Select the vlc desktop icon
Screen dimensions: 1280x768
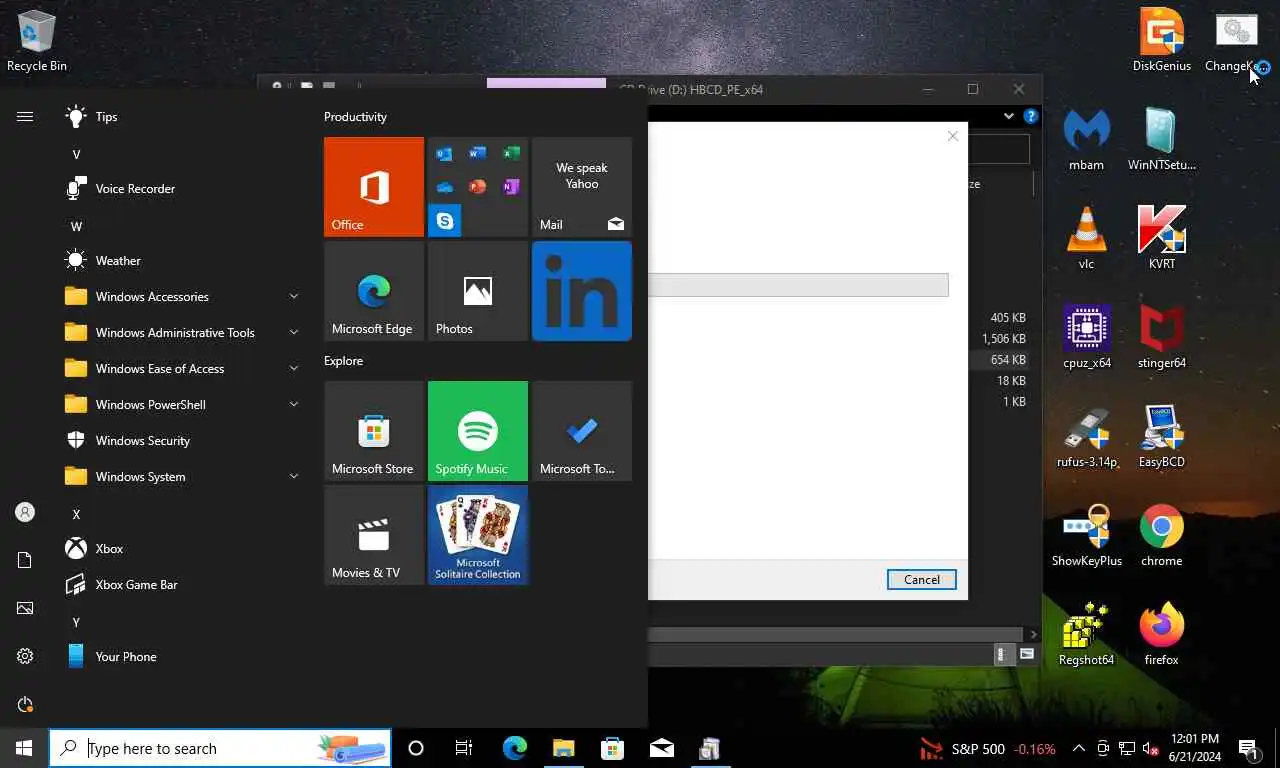tap(1086, 238)
